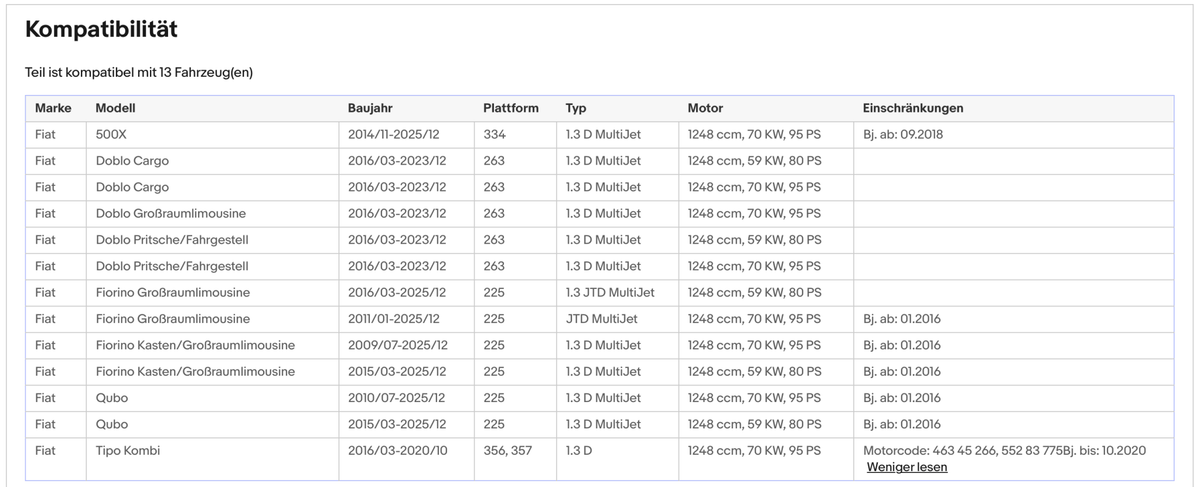
Task: Select 'Tipo Kombi' model cell
Action: click(x=128, y=451)
